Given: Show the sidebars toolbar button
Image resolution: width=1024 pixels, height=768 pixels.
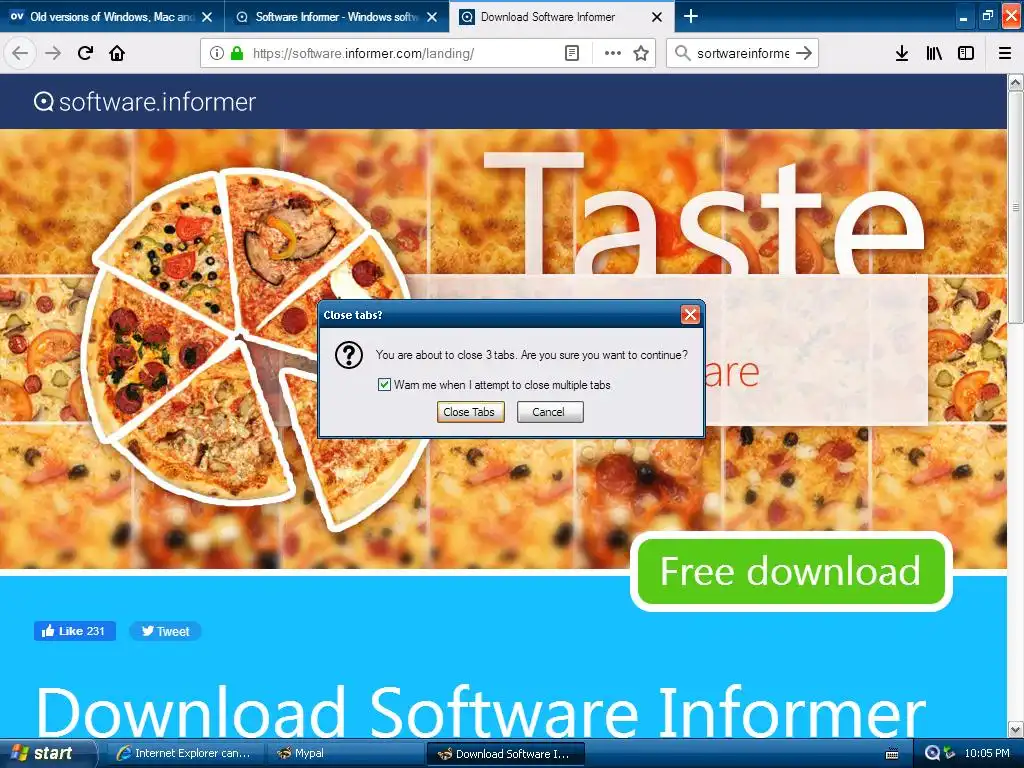Looking at the screenshot, I should point(966,53).
